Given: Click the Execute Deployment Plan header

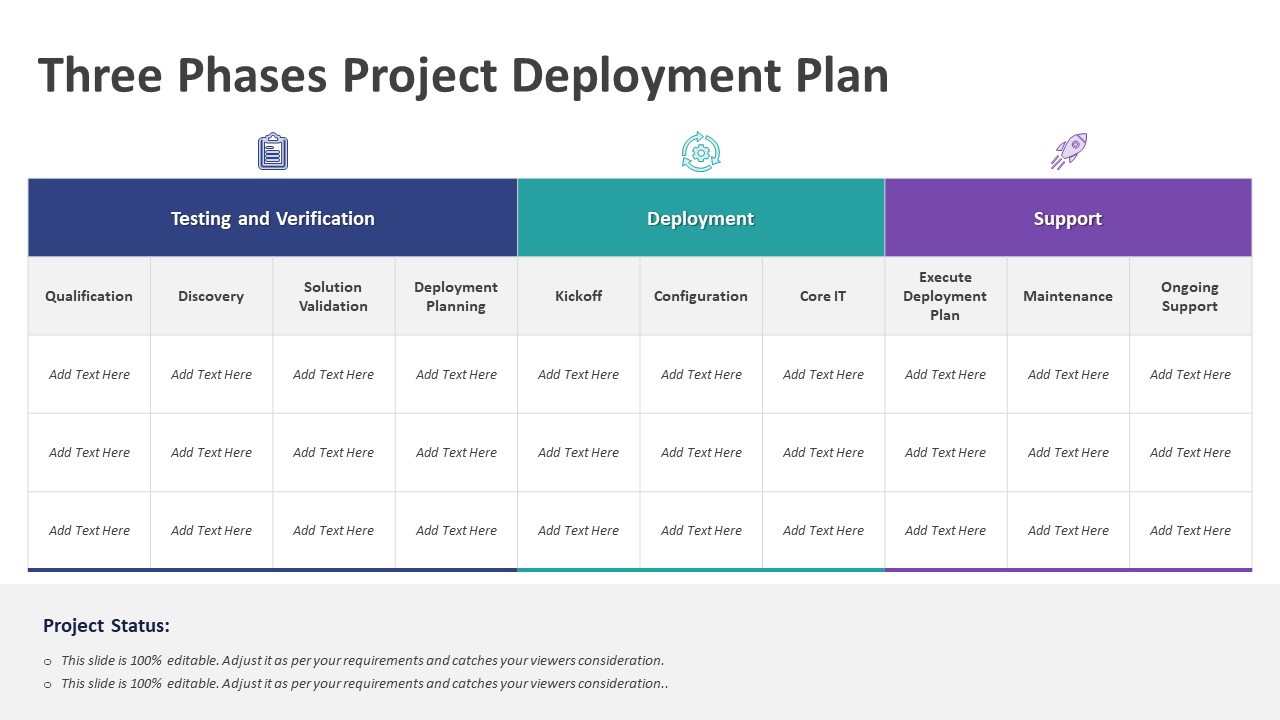Looking at the screenshot, I should pyautogui.click(x=945, y=296).
